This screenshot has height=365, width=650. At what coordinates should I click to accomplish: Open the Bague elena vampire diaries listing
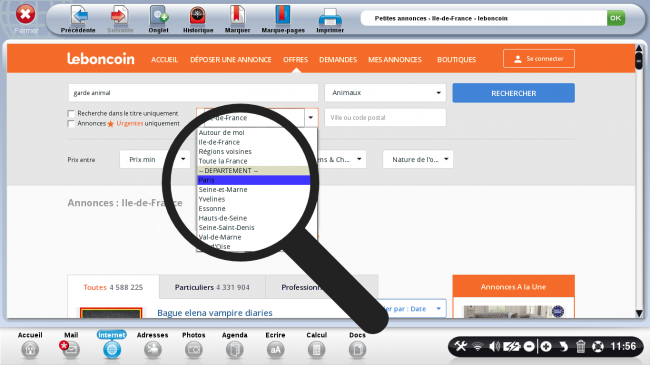(x=215, y=313)
